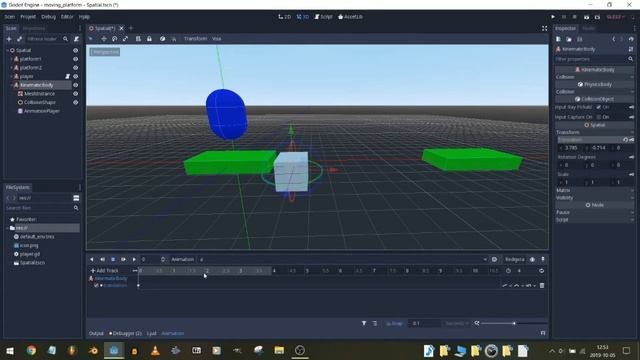Toggle visibility of MeshInstance node
Viewport: 640px width, 360px height.
pyautogui.click(x=76, y=93)
